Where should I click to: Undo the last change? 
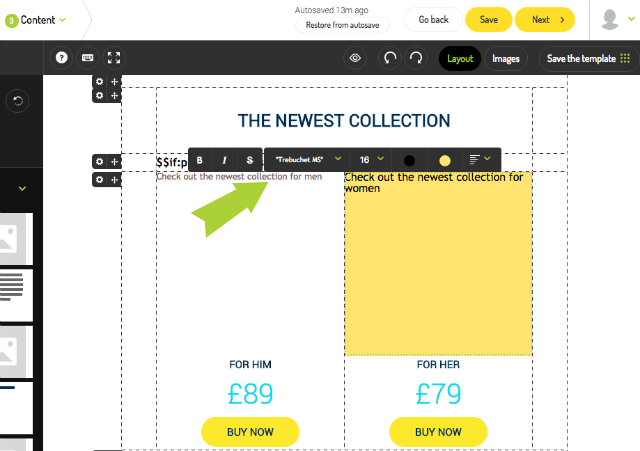coord(390,58)
